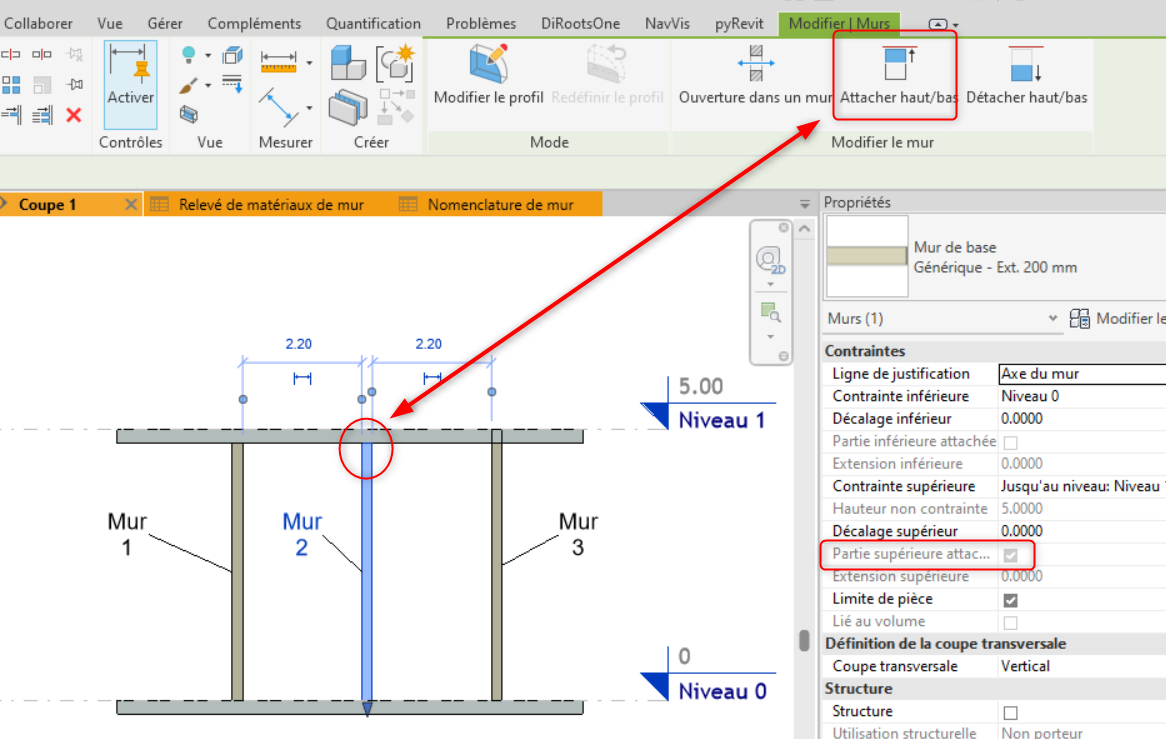Click the red X delete icon
Viewport: 1166px width, 739px height.
point(74,115)
